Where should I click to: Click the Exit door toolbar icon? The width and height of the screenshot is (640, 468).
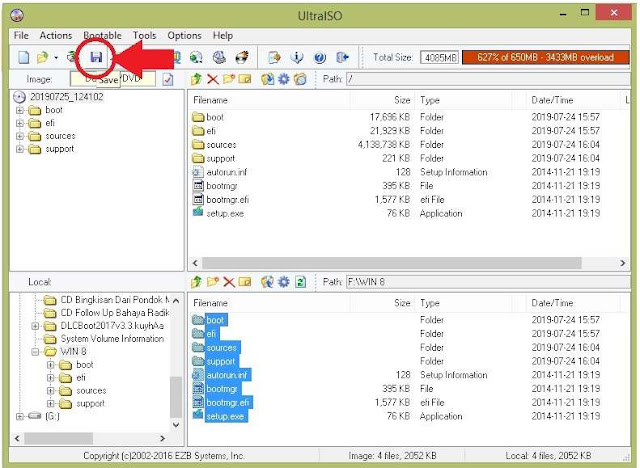pyautogui.click(x=342, y=58)
